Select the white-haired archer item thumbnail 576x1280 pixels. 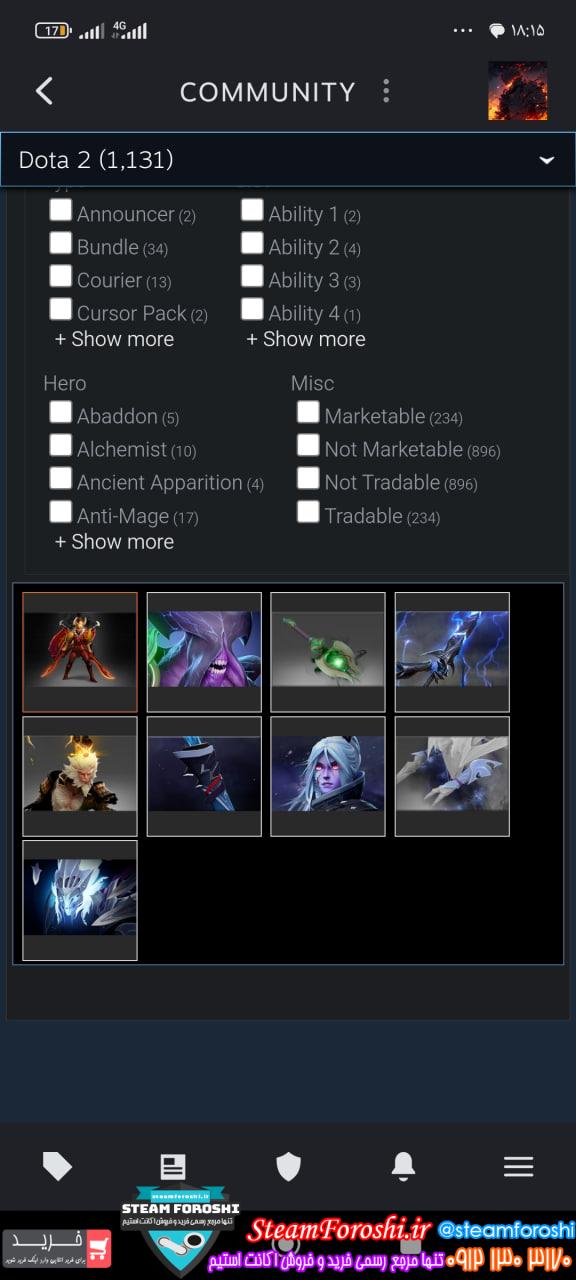(x=328, y=776)
